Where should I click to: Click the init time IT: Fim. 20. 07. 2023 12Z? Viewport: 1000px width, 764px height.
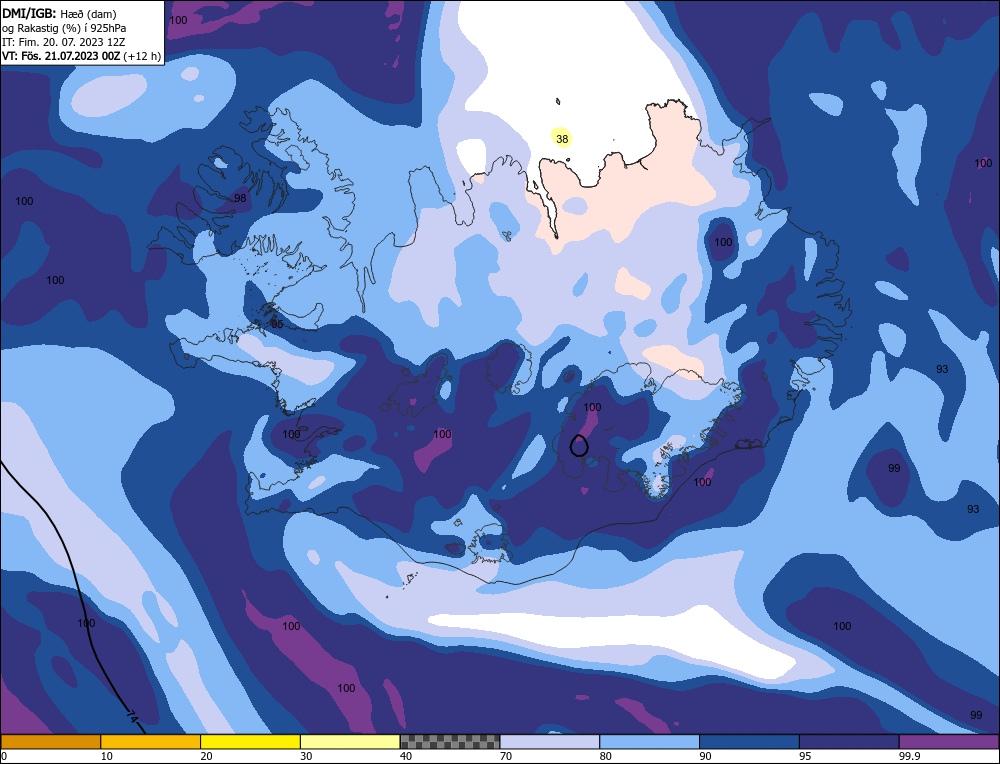coord(64,42)
